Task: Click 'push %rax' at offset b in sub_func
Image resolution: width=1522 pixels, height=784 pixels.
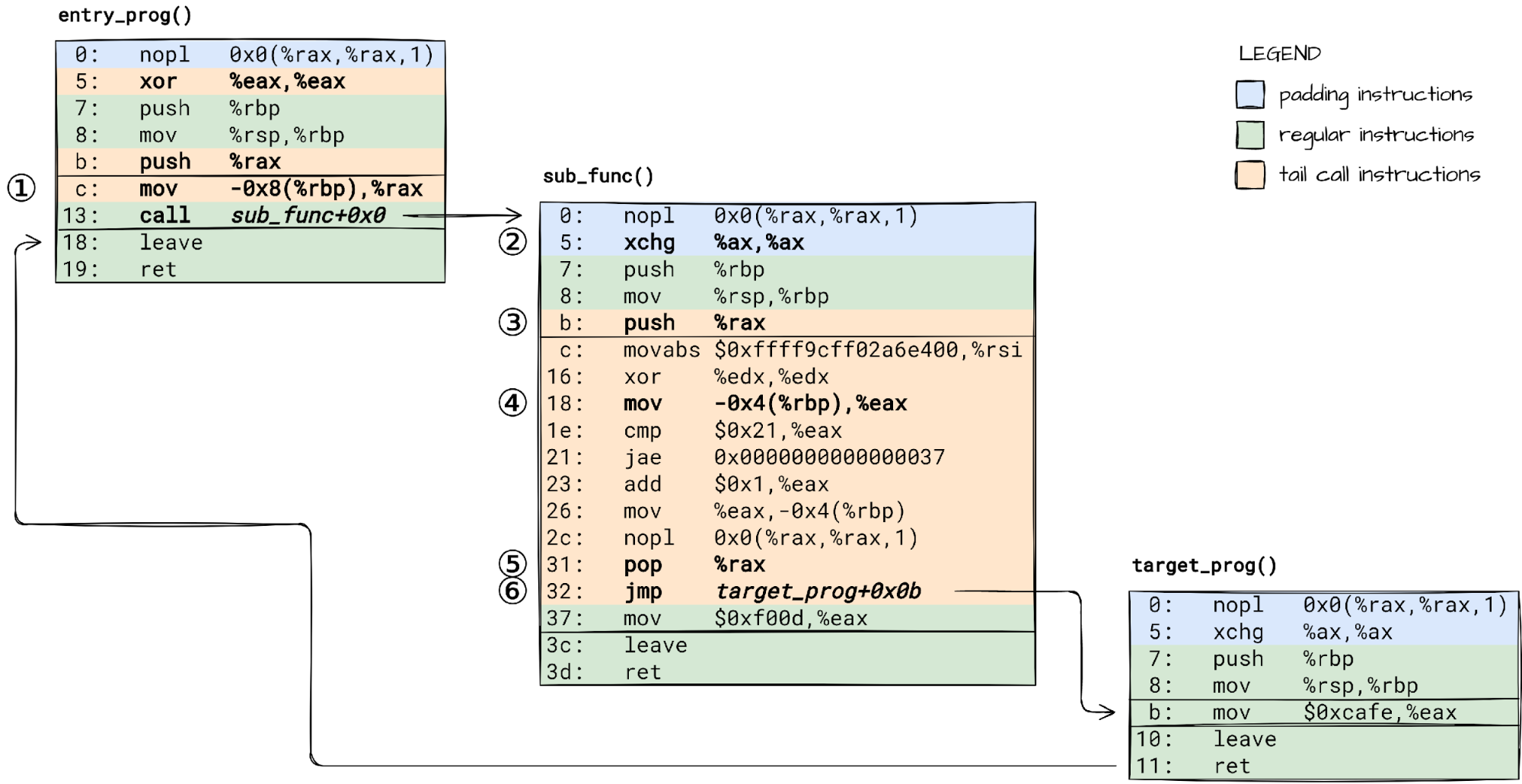Action: [x=787, y=323]
